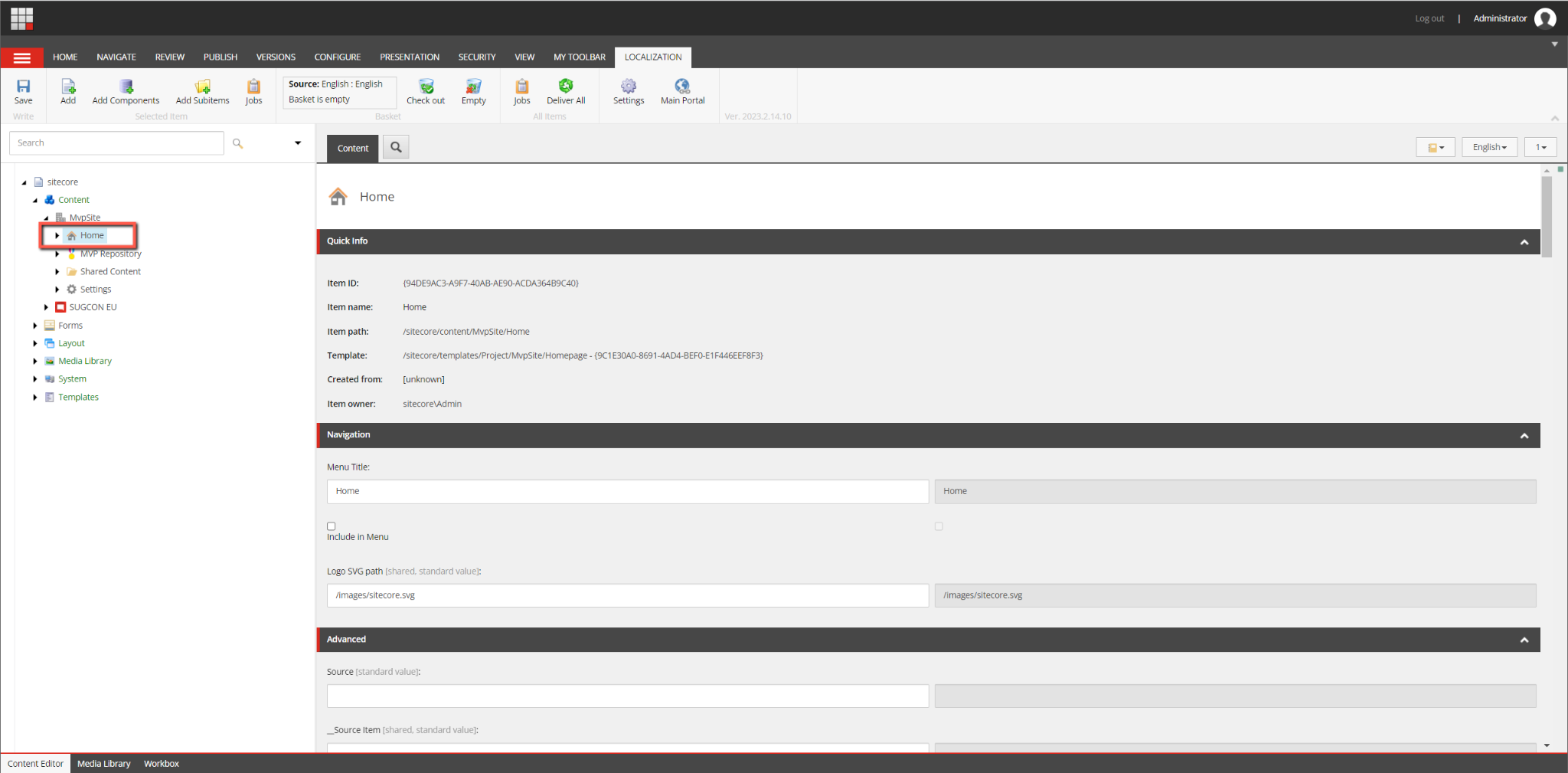Click Add Components in the ribbon
1568x773 pixels.
126,92
